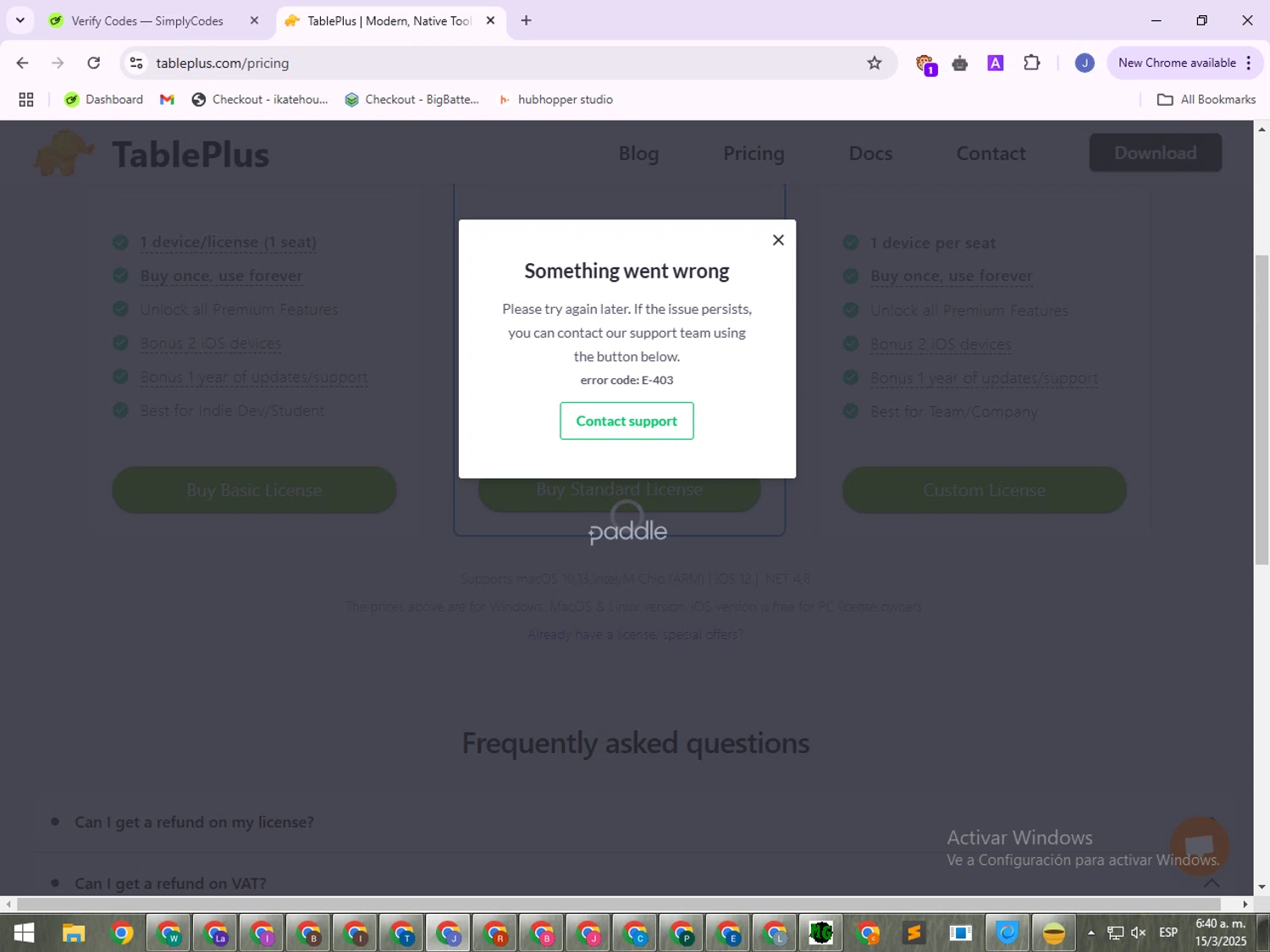1270x952 pixels.
Task: Click Buy Basic License button
Action: click(x=254, y=490)
